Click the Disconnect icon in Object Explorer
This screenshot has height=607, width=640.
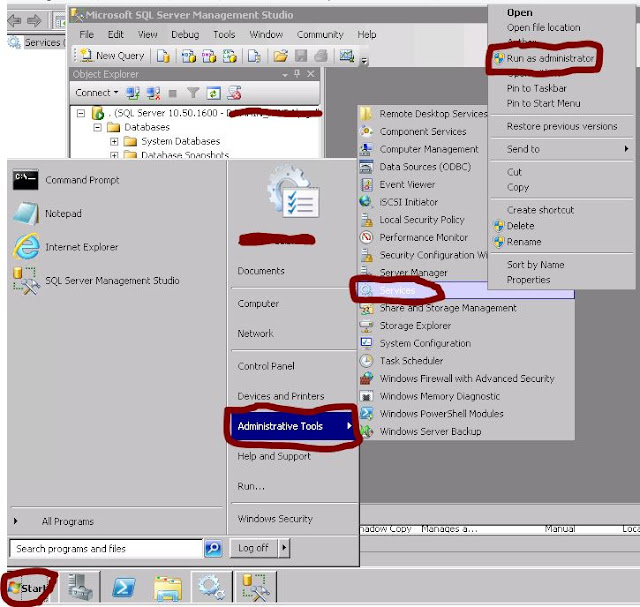point(153,93)
